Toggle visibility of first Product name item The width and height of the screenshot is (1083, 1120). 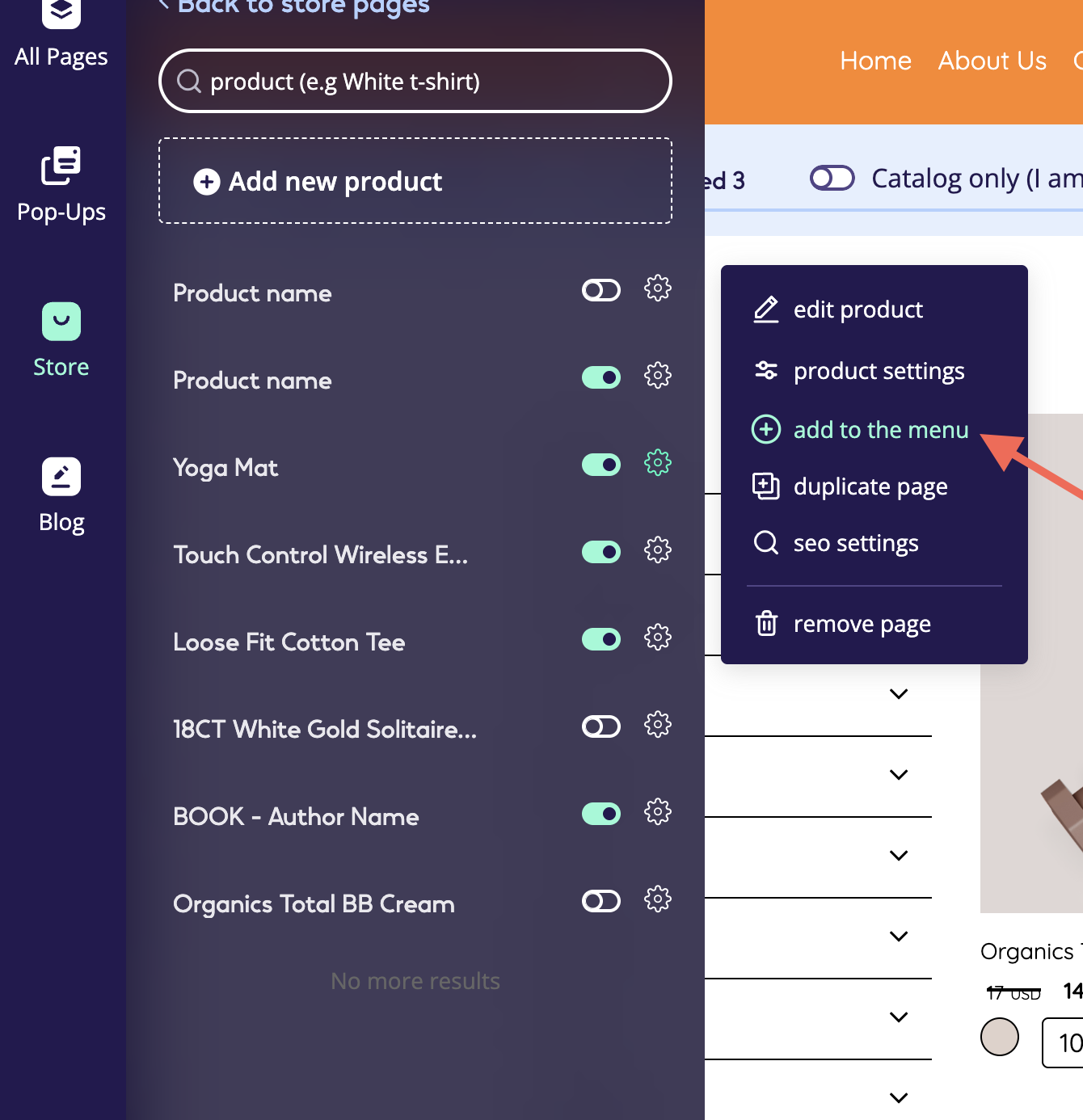(x=601, y=290)
